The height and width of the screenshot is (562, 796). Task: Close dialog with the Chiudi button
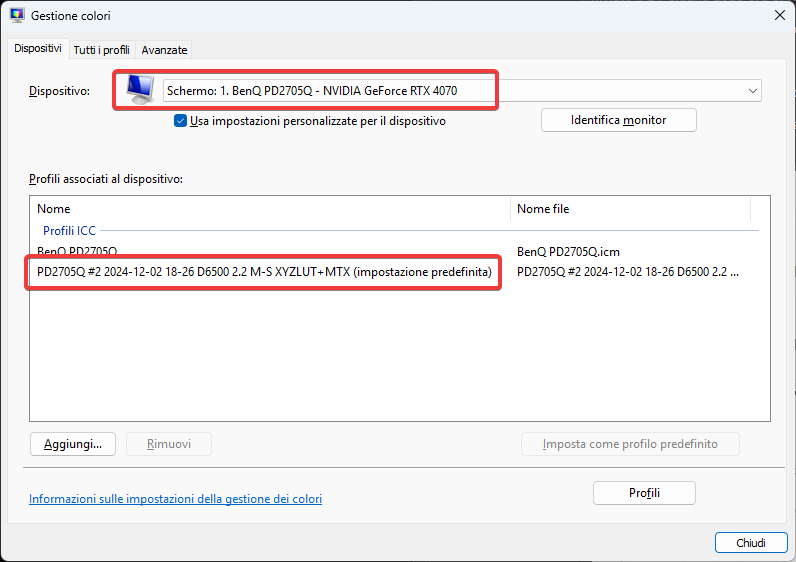751,543
